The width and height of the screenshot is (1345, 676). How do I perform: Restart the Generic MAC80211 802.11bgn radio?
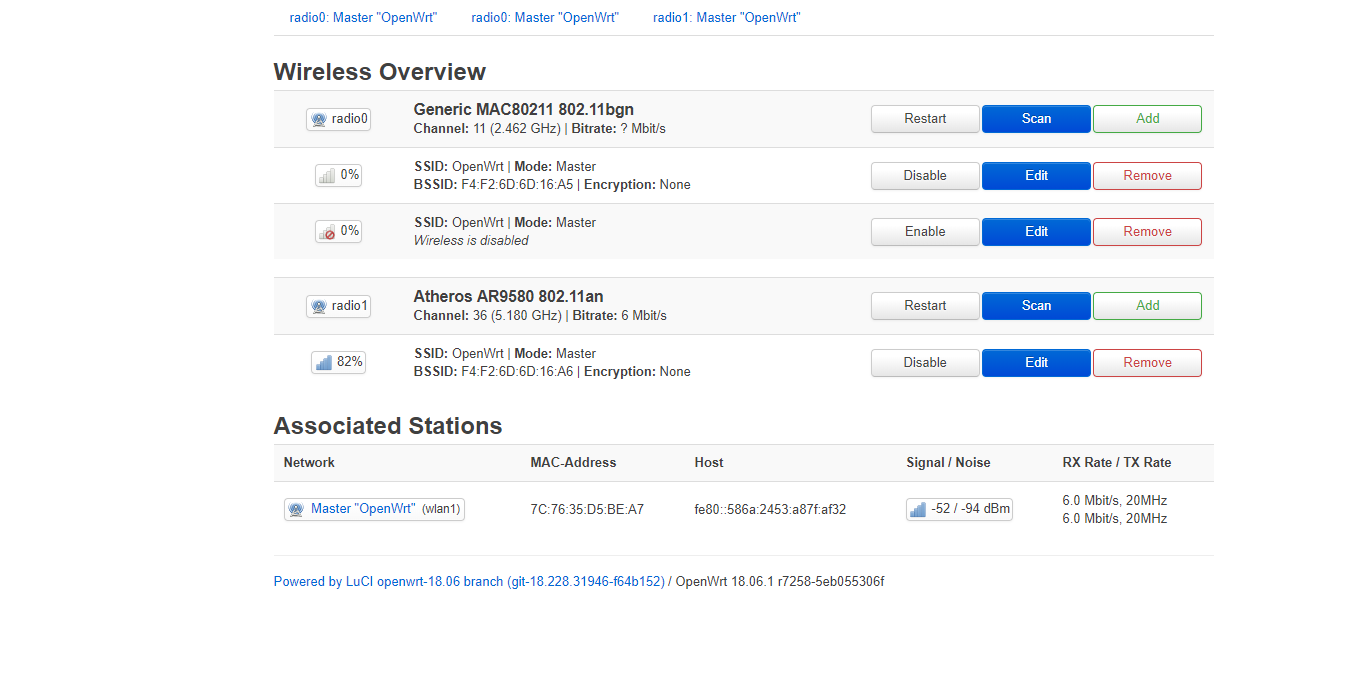click(925, 119)
